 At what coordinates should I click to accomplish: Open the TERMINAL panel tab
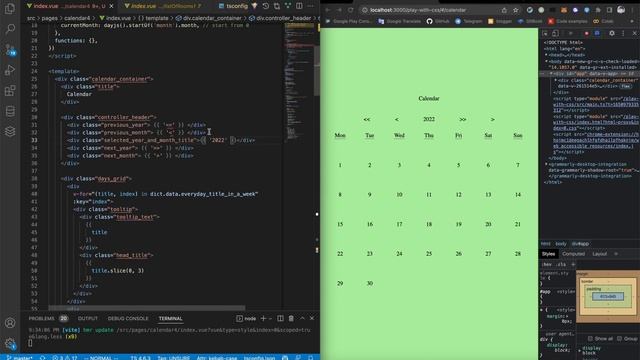[171, 318]
